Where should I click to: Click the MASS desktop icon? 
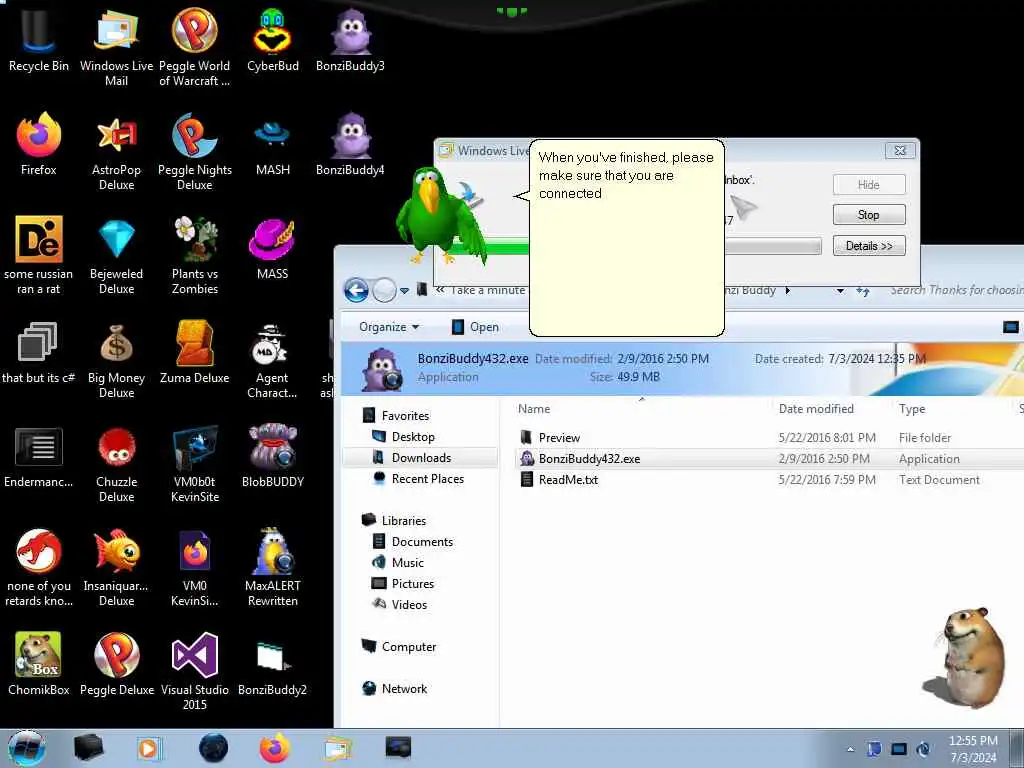pyautogui.click(x=272, y=249)
